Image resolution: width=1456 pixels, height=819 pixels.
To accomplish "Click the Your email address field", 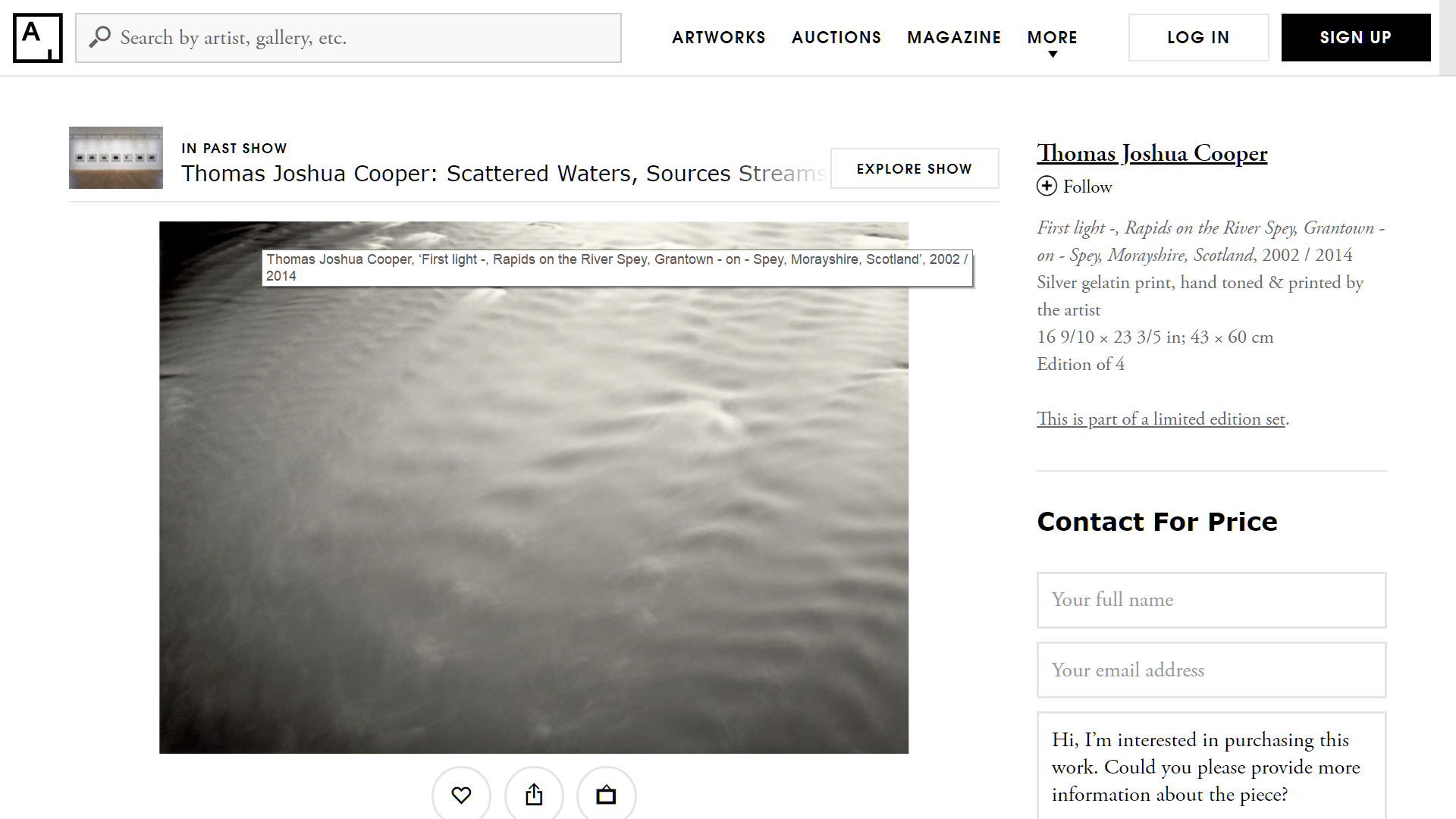I will (x=1211, y=670).
